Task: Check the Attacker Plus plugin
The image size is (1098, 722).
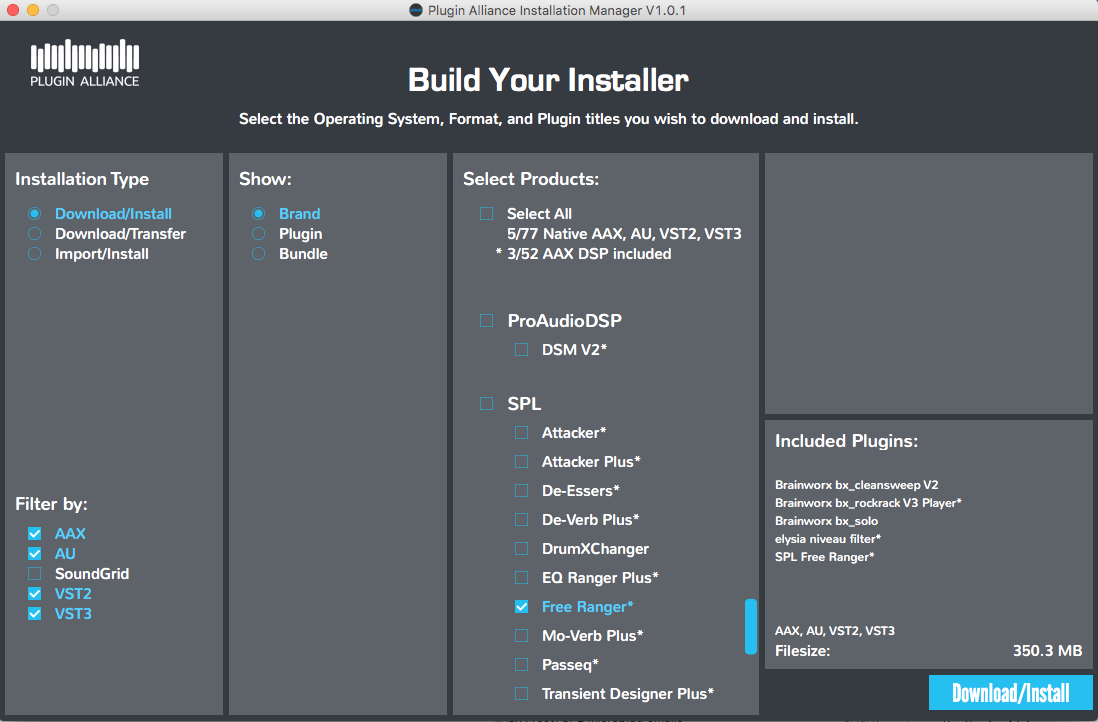Action: 522,461
